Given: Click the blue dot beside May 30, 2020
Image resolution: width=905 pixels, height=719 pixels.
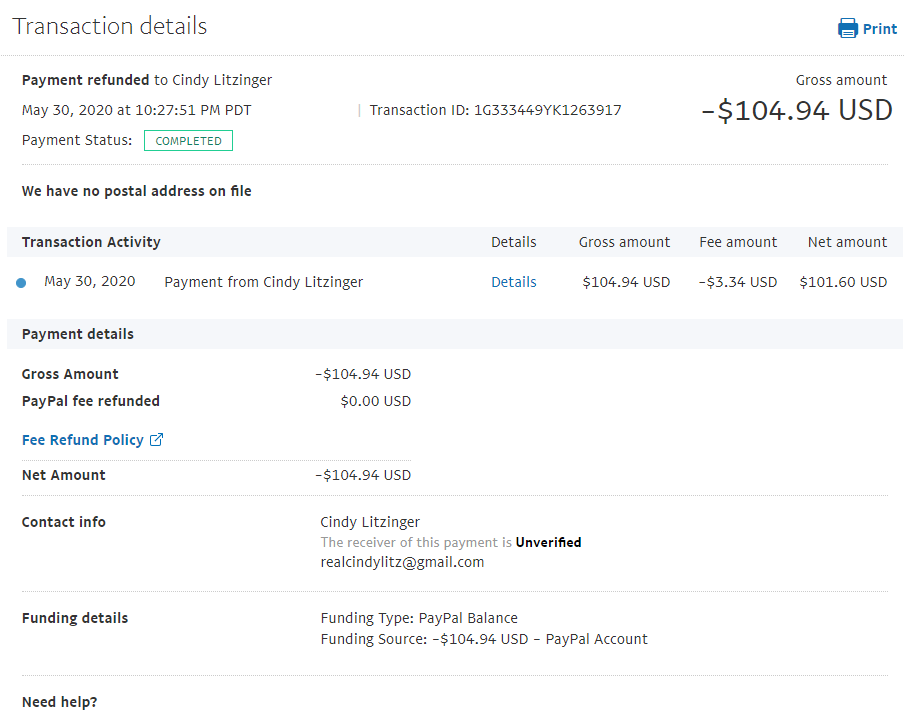Looking at the screenshot, I should pos(21,283).
